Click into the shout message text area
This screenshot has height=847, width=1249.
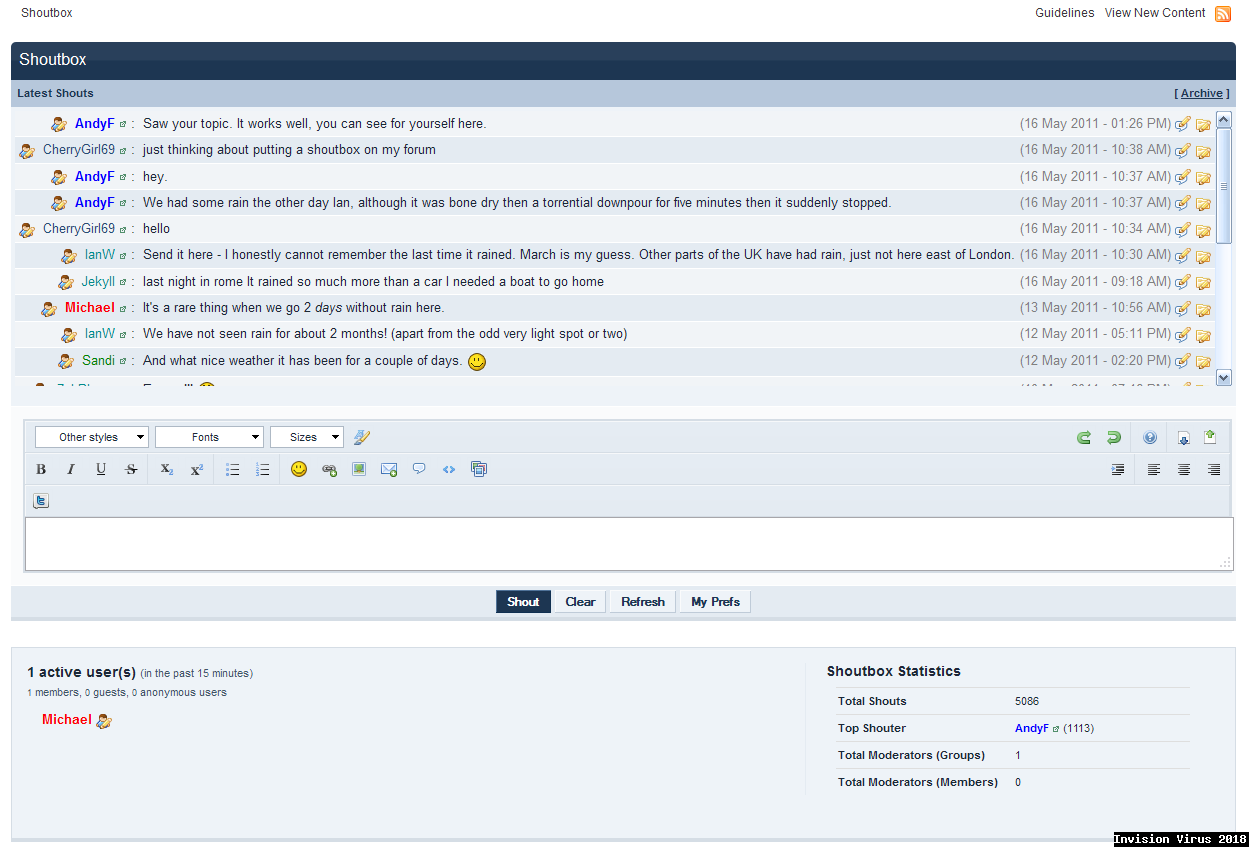(629, 544)
